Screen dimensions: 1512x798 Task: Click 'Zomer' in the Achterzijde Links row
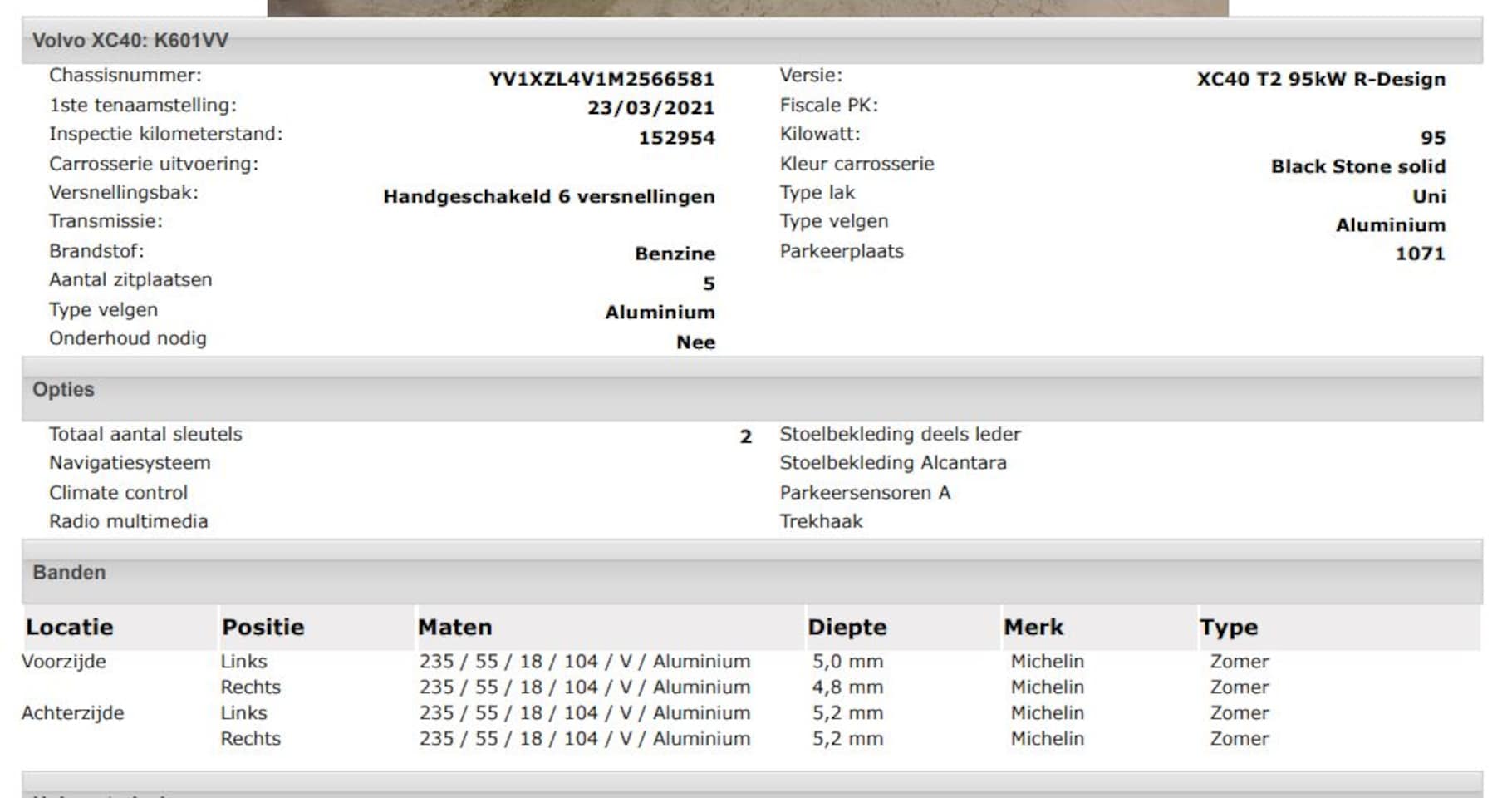(1240, 713)
